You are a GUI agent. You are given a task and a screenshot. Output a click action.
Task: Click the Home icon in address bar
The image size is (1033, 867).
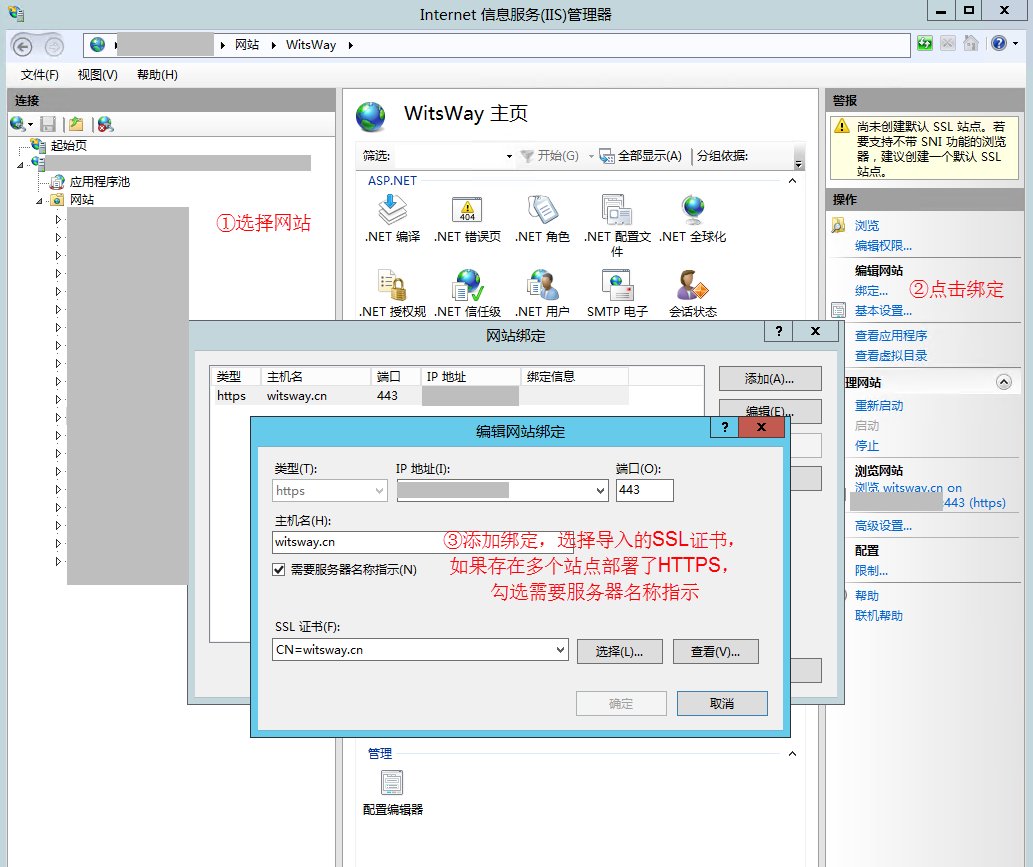click(970, 44)
